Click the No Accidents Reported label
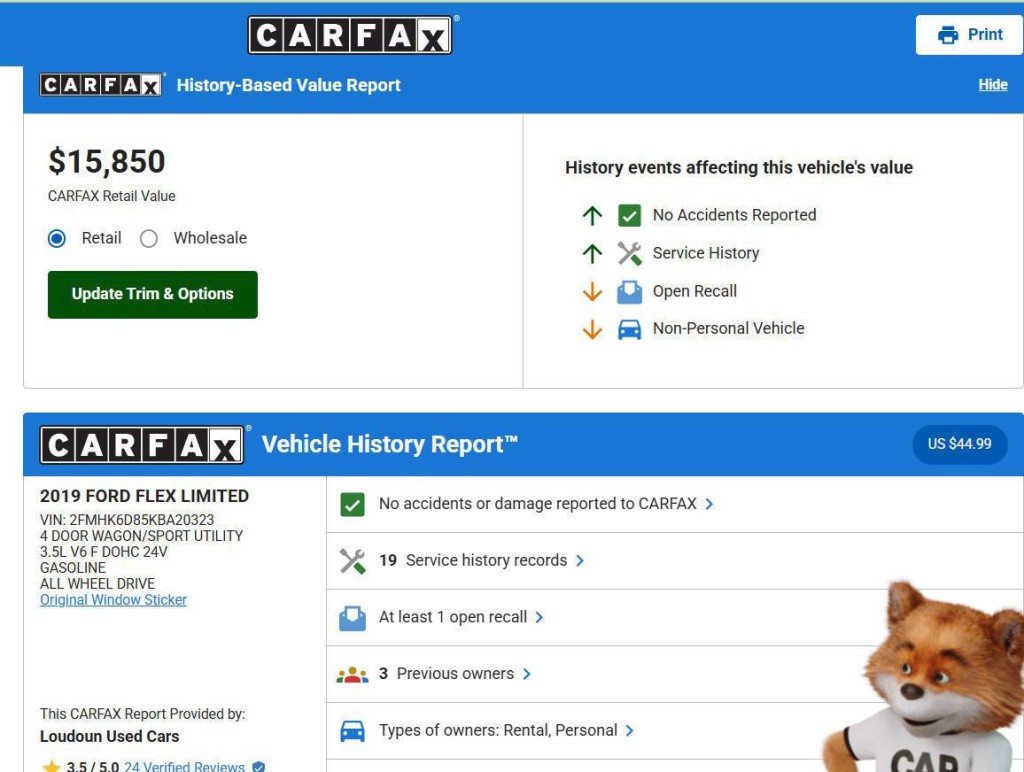The height and width of the screenshot is (772, 1024). point(735,215)
